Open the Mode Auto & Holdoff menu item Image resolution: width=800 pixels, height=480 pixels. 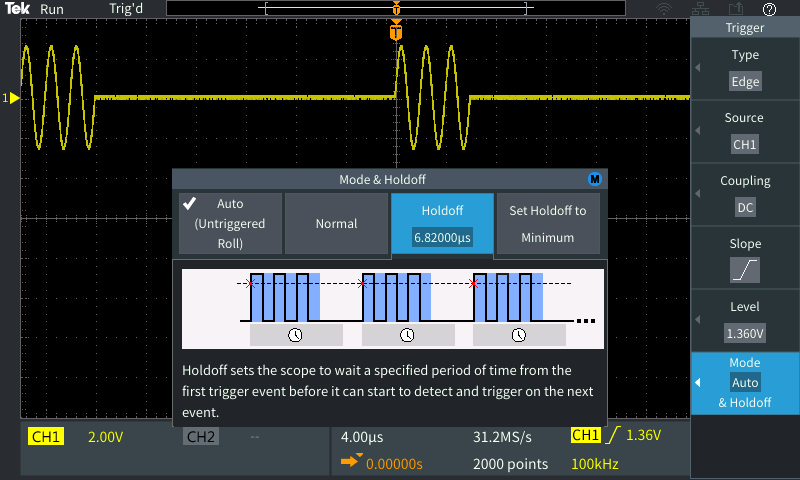click(x=745, y=383)
